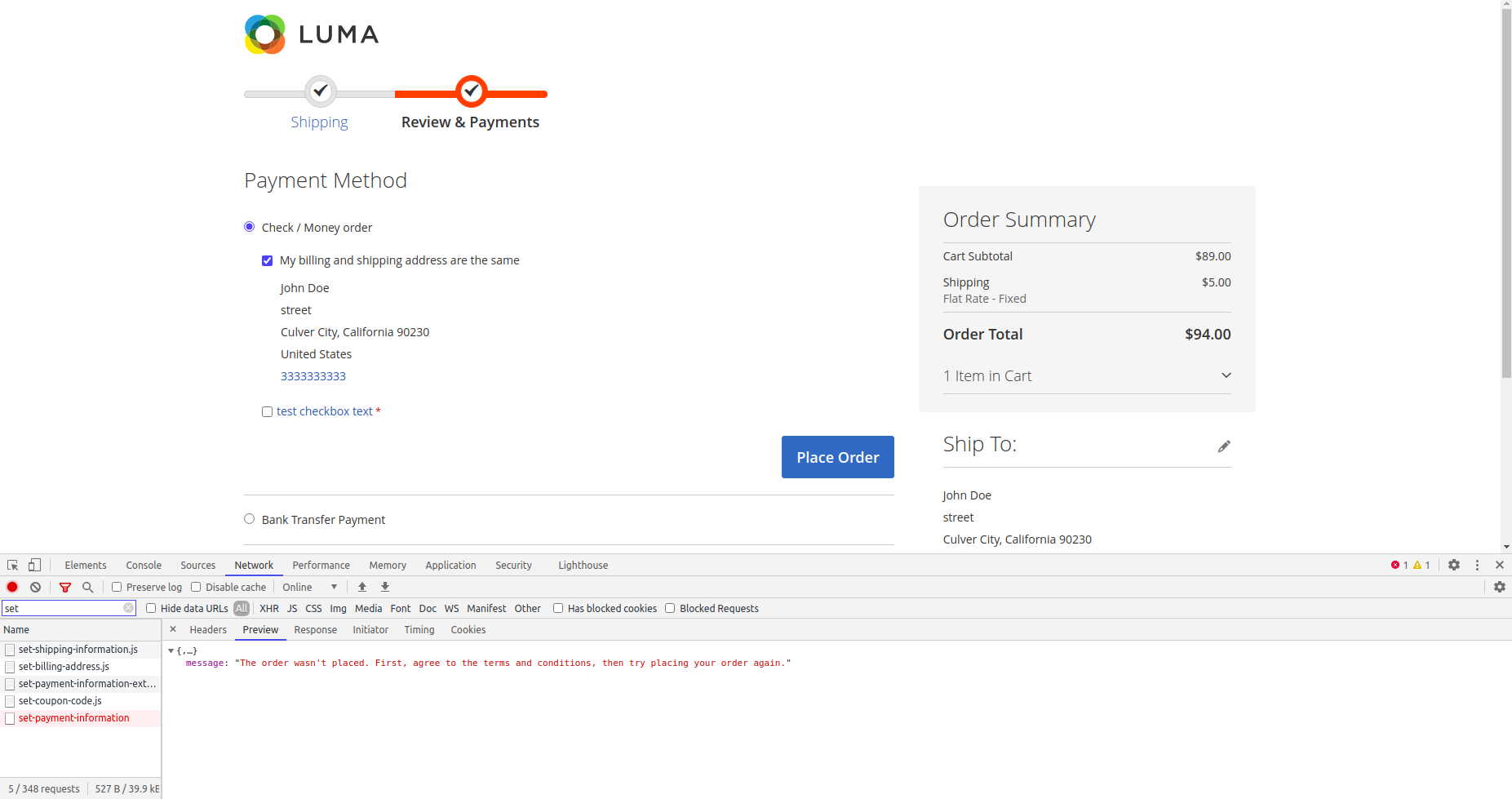Clear the network log
The height and width of the screenshot is (799, 1512).
click(35, 587)
